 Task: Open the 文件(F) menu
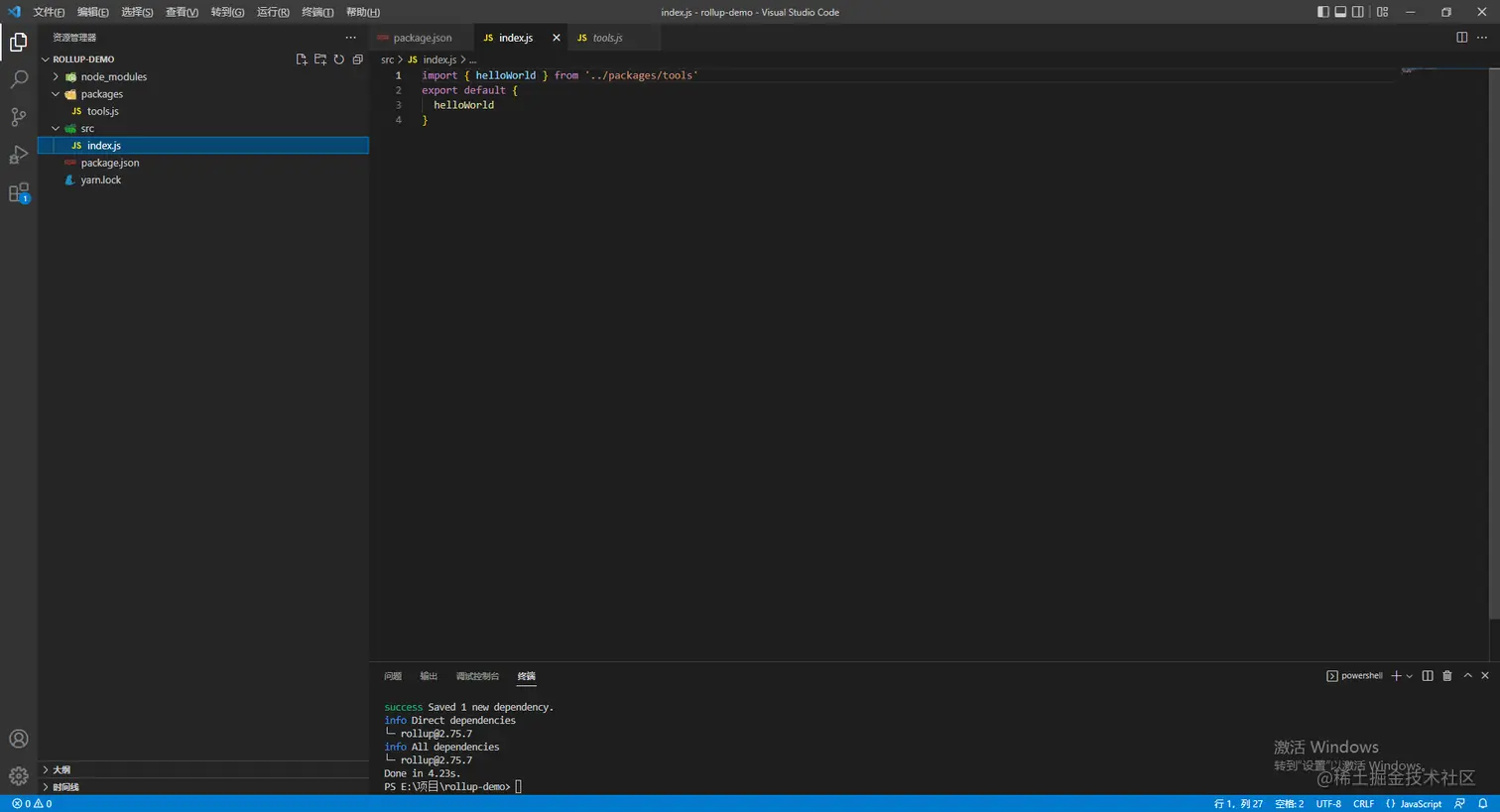49,12
